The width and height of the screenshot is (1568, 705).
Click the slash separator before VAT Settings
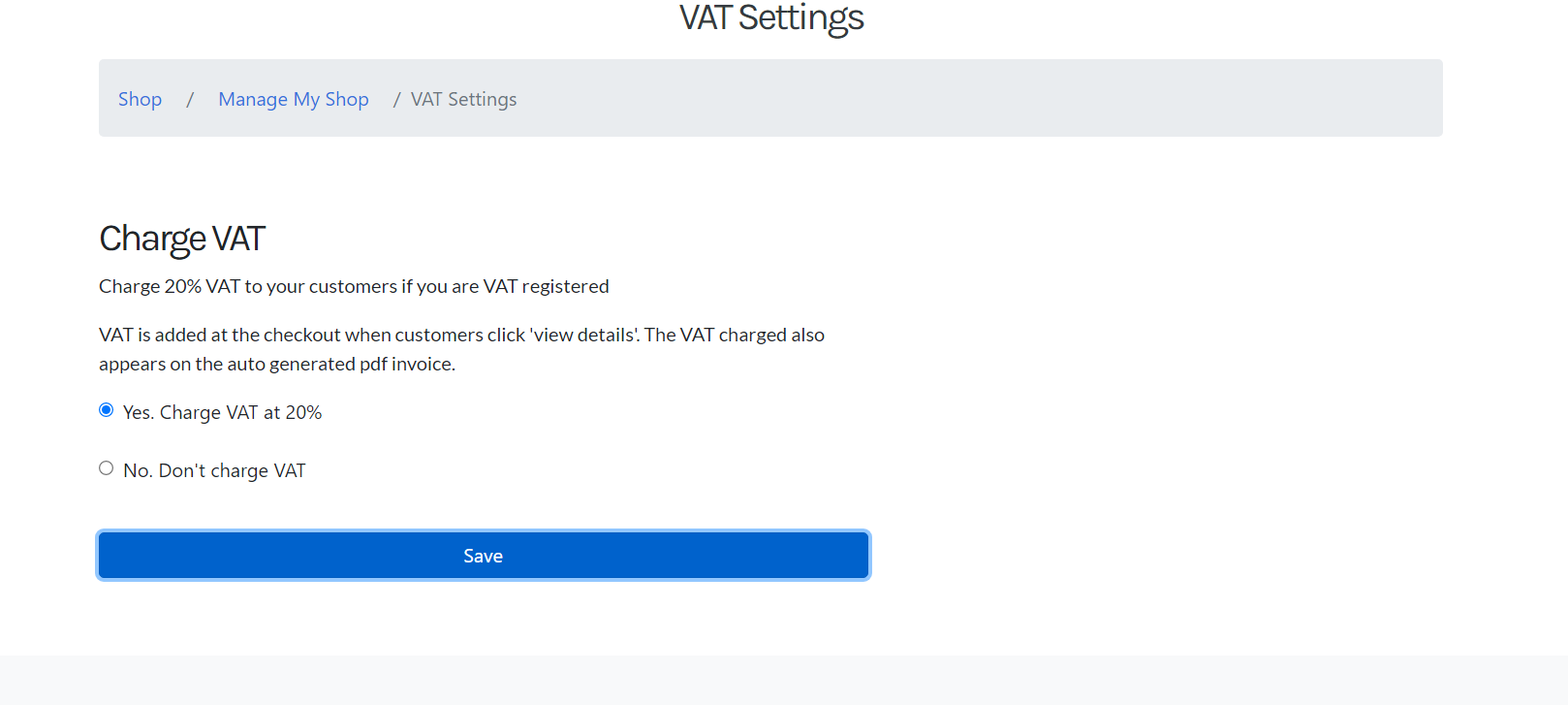396,99
